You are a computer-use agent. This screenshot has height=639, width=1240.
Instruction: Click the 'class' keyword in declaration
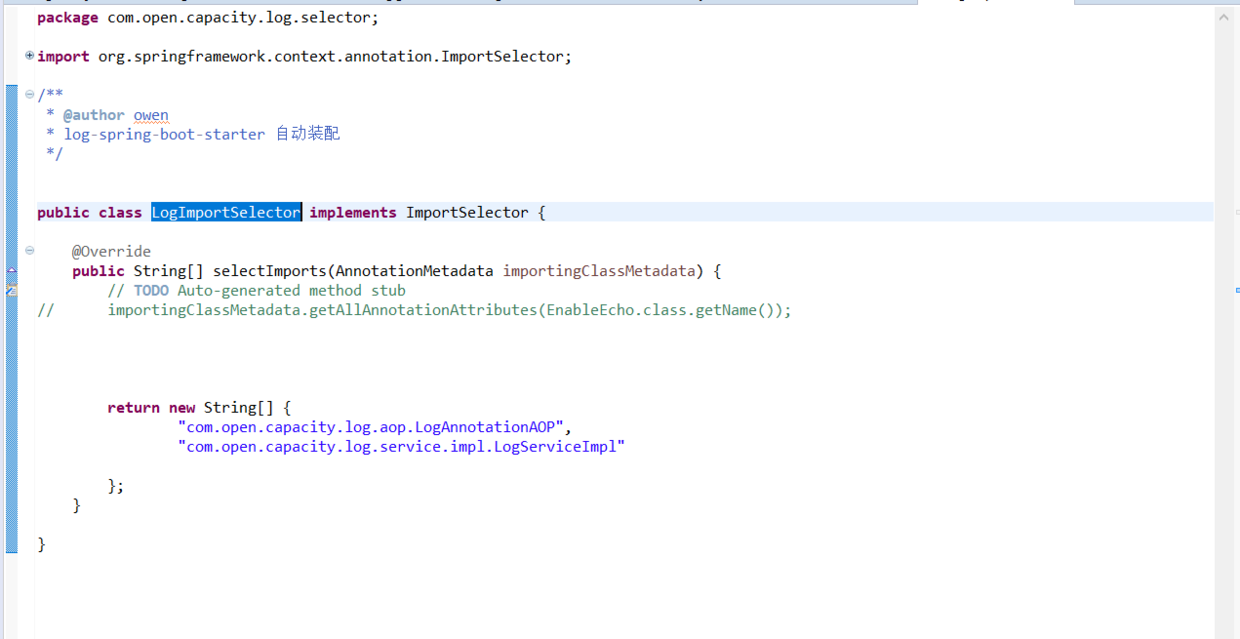click(x=120, y=212)
